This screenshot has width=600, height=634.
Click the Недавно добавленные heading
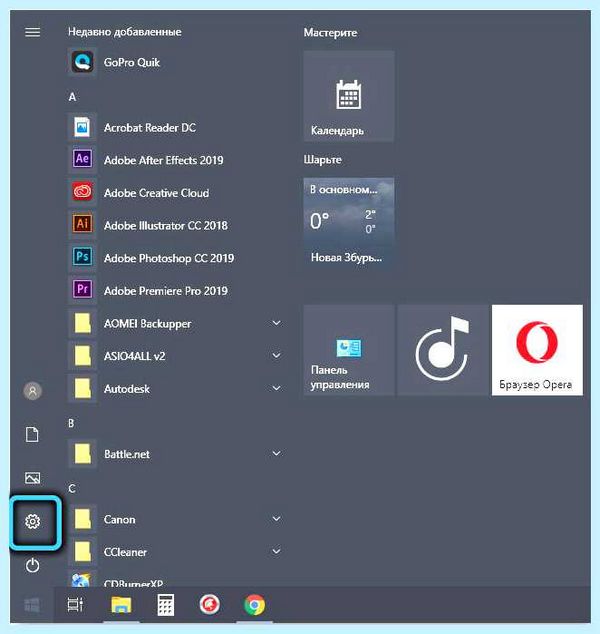pyautogui.click(x=125, y=32)
